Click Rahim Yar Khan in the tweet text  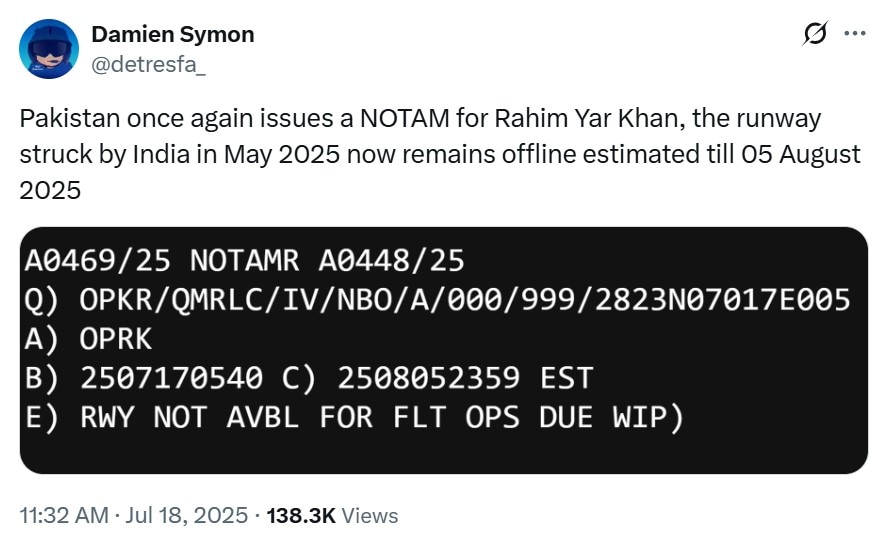(589, 119)
